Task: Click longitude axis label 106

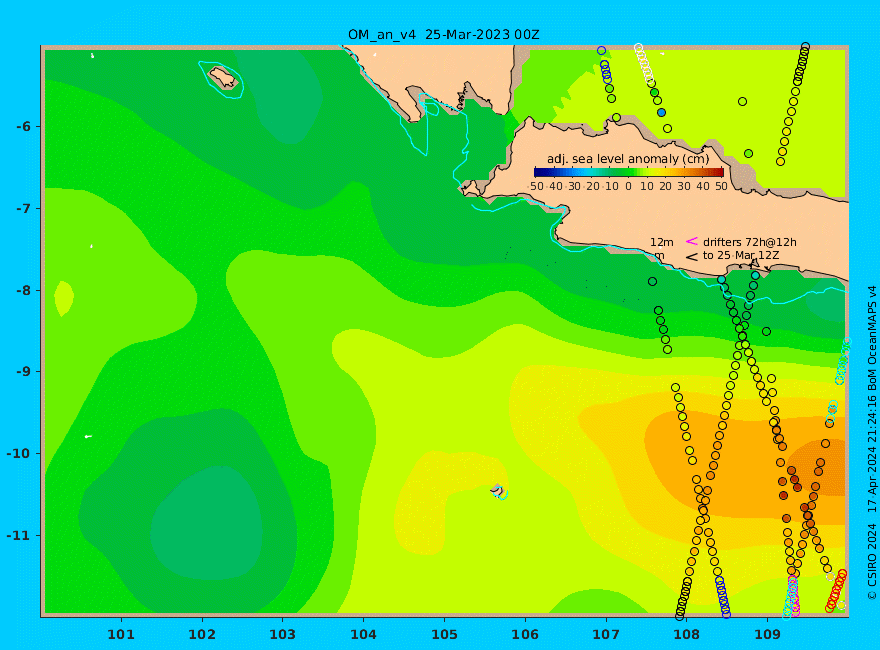Action: pos(525,635)
